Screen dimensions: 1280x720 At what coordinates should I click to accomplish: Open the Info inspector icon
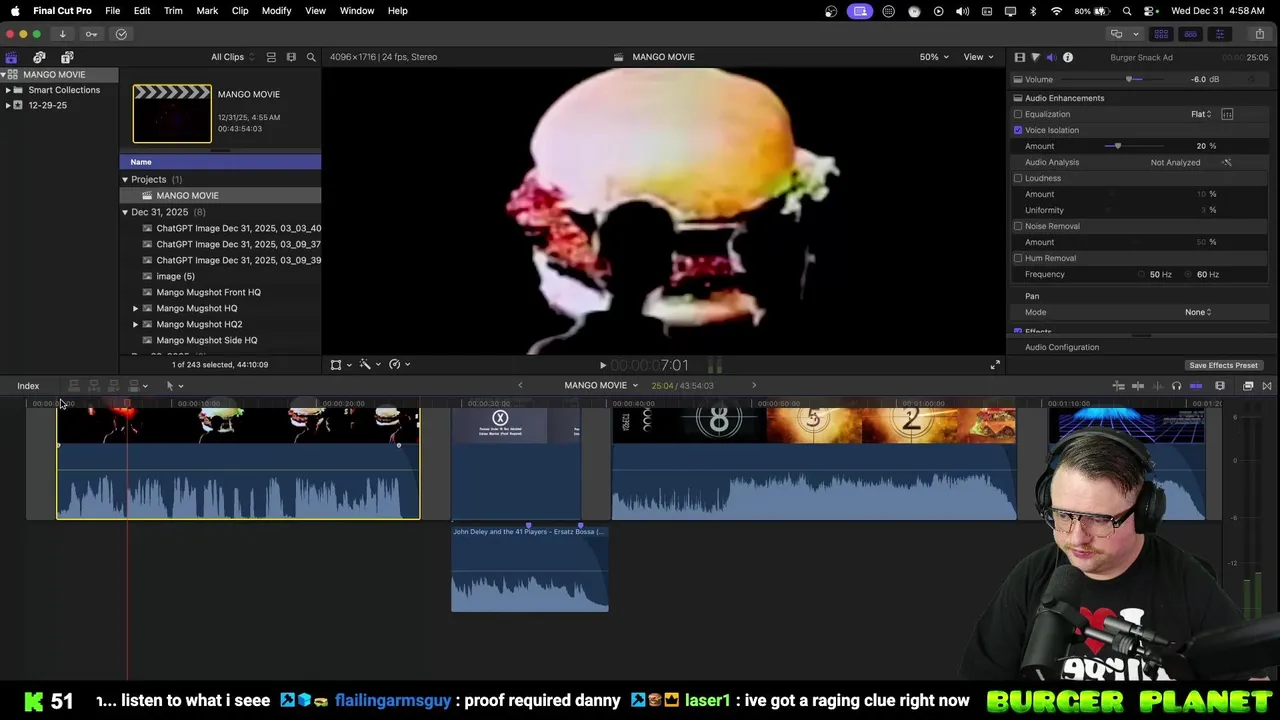point(1068,57)
